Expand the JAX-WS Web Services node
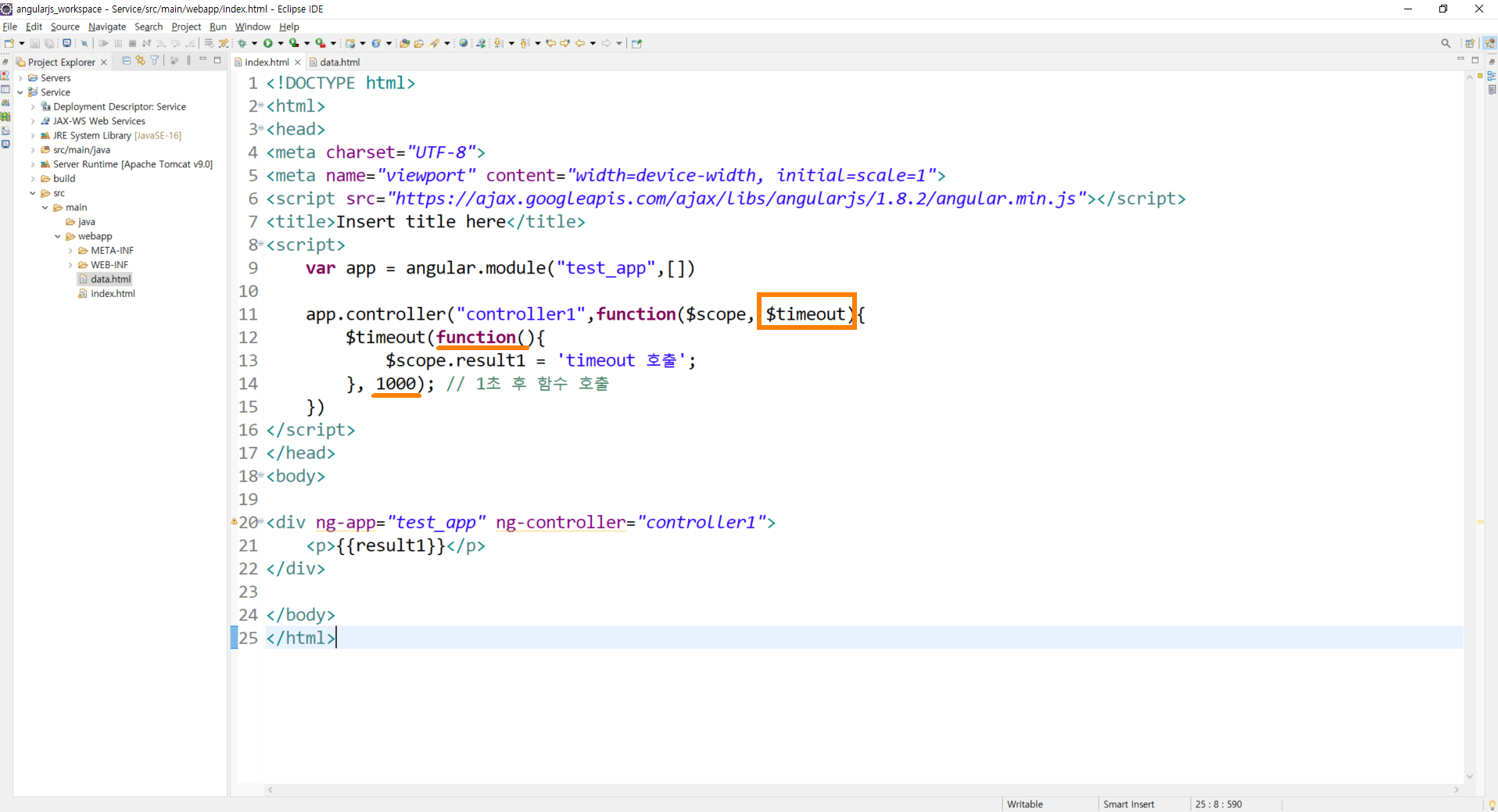The width and height of the screenshot is (1498, 812). [x=33, y=121]
